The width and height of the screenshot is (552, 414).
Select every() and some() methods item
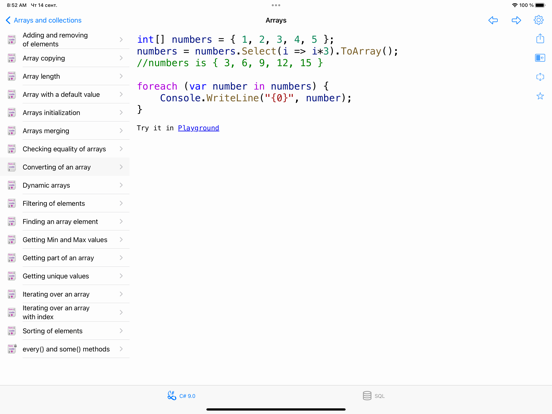(65, 349)
